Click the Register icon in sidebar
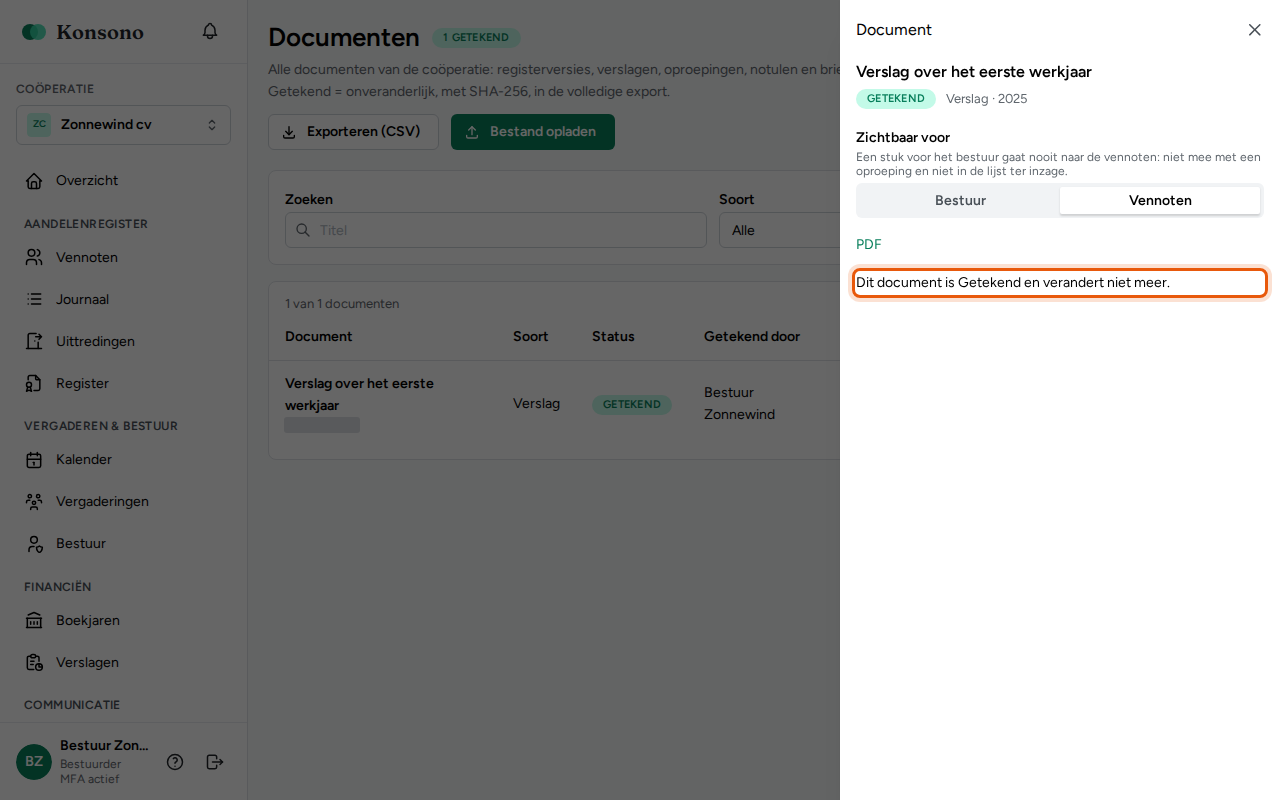The image size is (1280, 800). click(34, 383)
